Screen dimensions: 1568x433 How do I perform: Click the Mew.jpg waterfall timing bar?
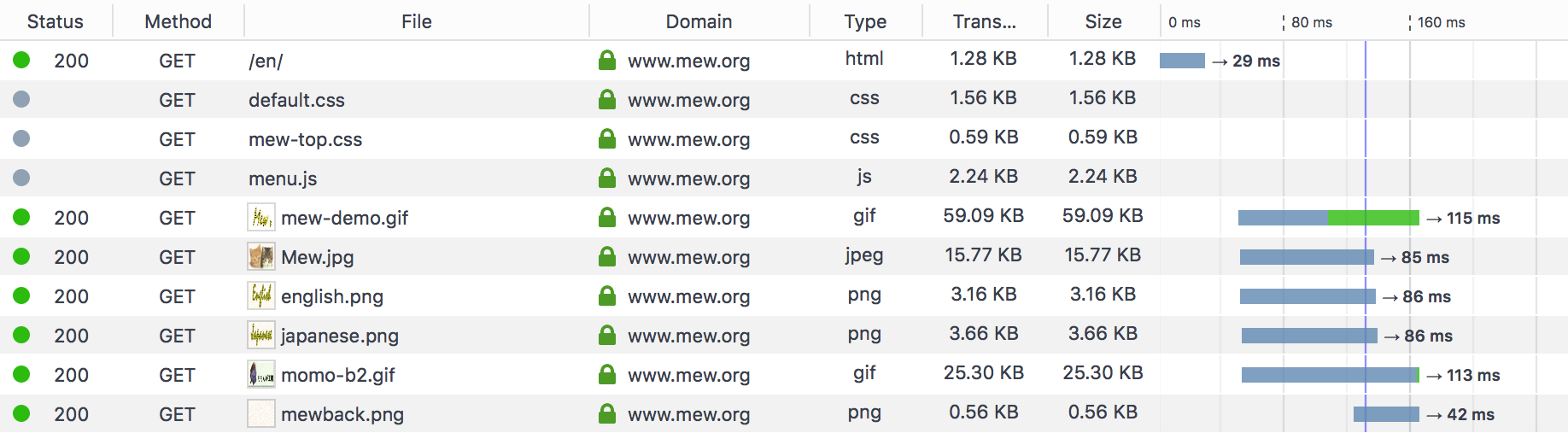[1307, 257]
